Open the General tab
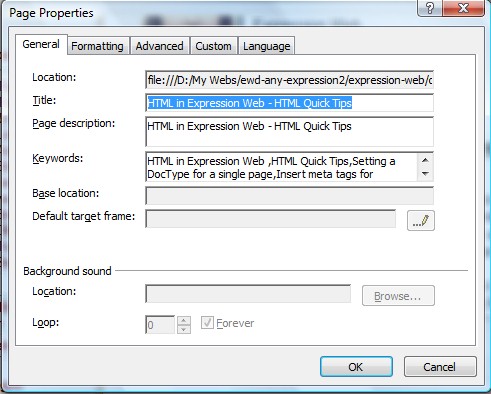This screenshot has height=394, width=491. pos(41,44)
